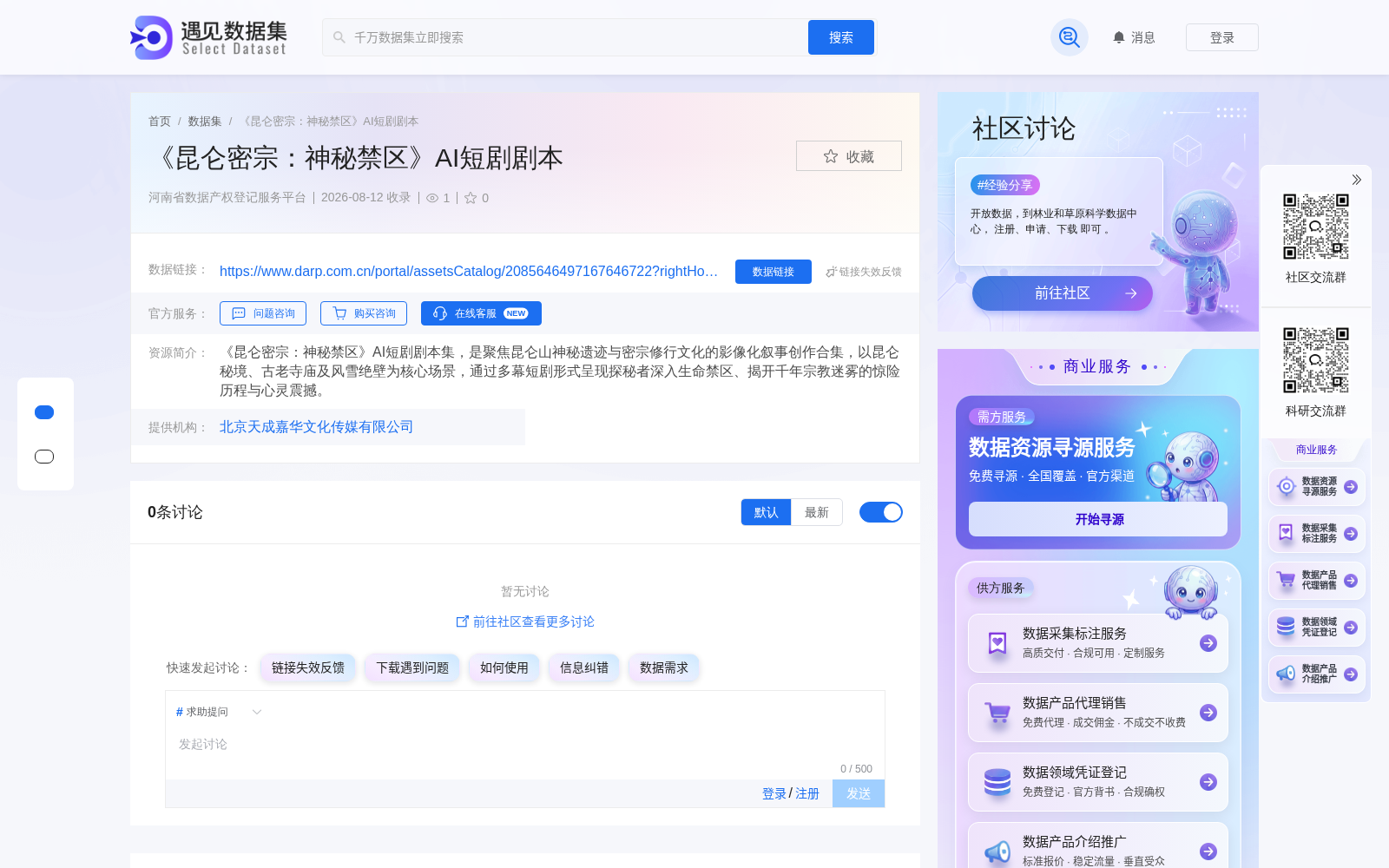Click the star count icon near date
This screenshot has height=868, width=1389.
[471, 198]
